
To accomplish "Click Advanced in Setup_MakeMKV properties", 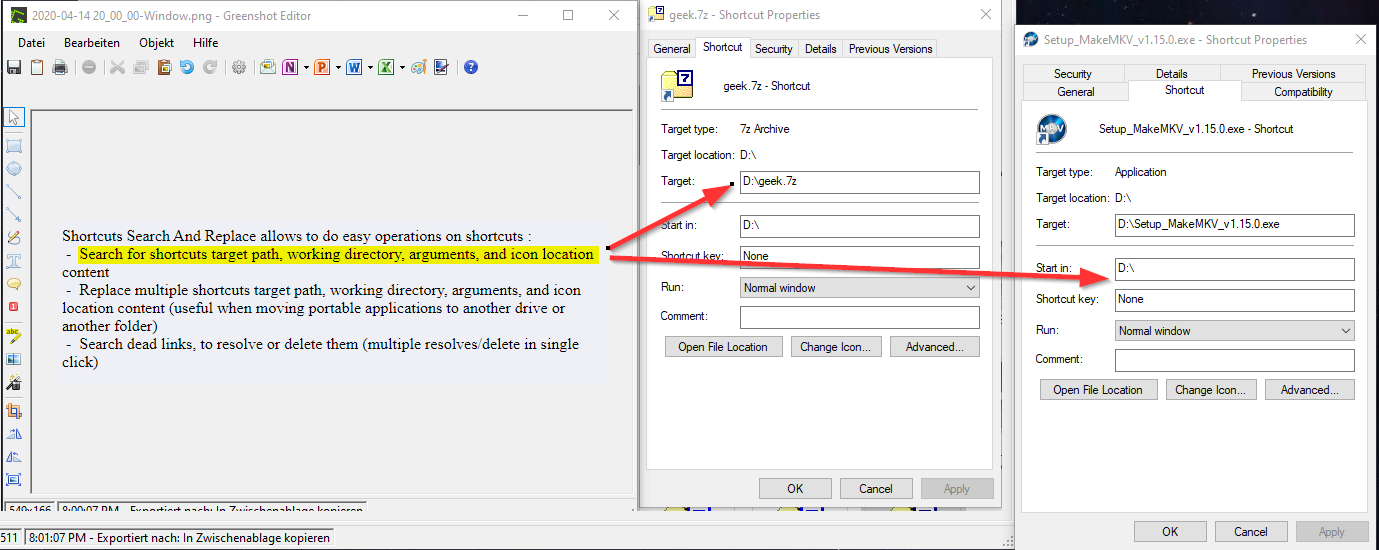I will click(x=1310, y=390).
